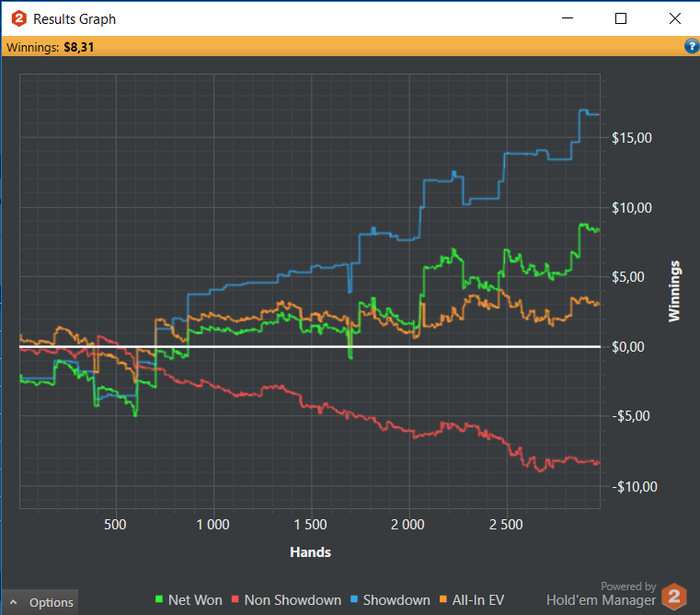Click the blue Showdown legend swatch
The height and width of the screenshot is (615, 700).
354,599
